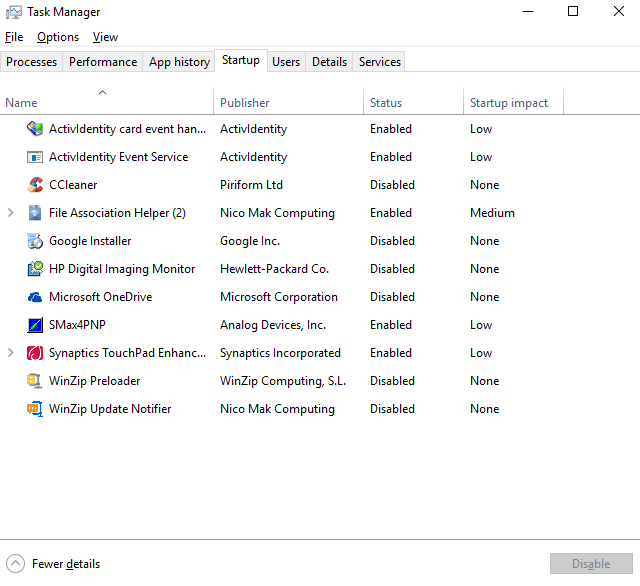Click the HP Digital Imaging Monitor icon
This screenshot has height=586, width=640.
pyautogui.click(x=35, y=269)
